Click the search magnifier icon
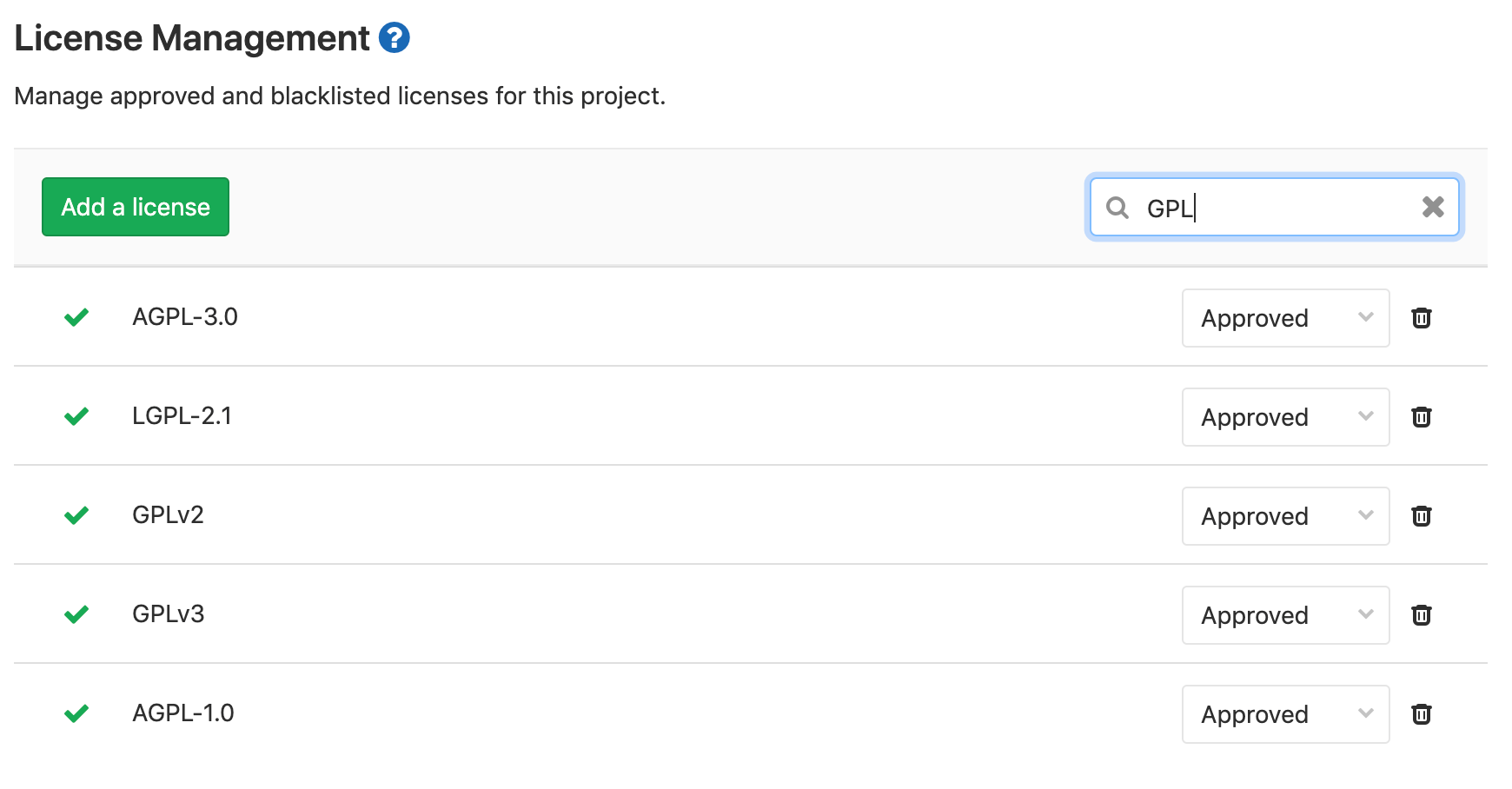This screenshot has height=789, width=1512. point(1117,208)
